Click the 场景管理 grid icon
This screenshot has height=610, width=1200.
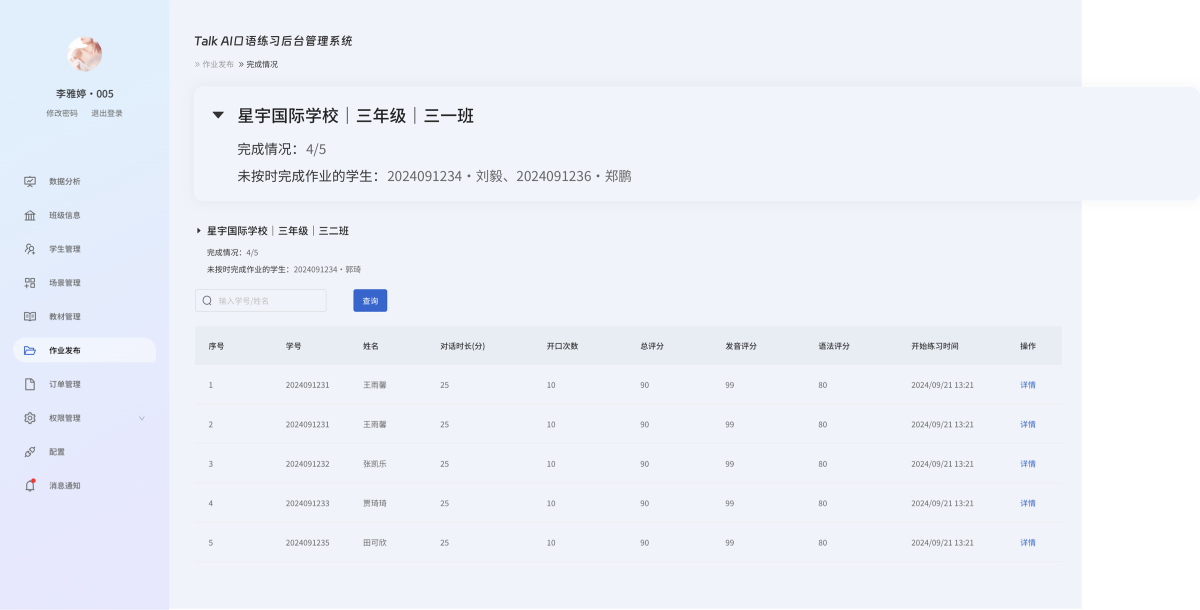click(x=30, y=283)
